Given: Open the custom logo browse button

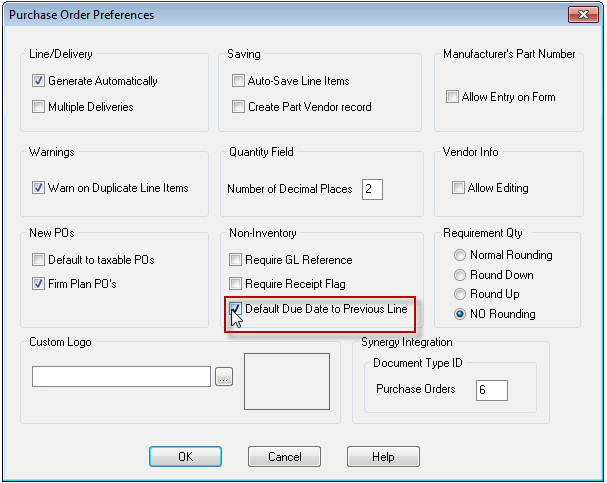Looking at the screenshot, I should pyautogui.click(x=224, y=377).
